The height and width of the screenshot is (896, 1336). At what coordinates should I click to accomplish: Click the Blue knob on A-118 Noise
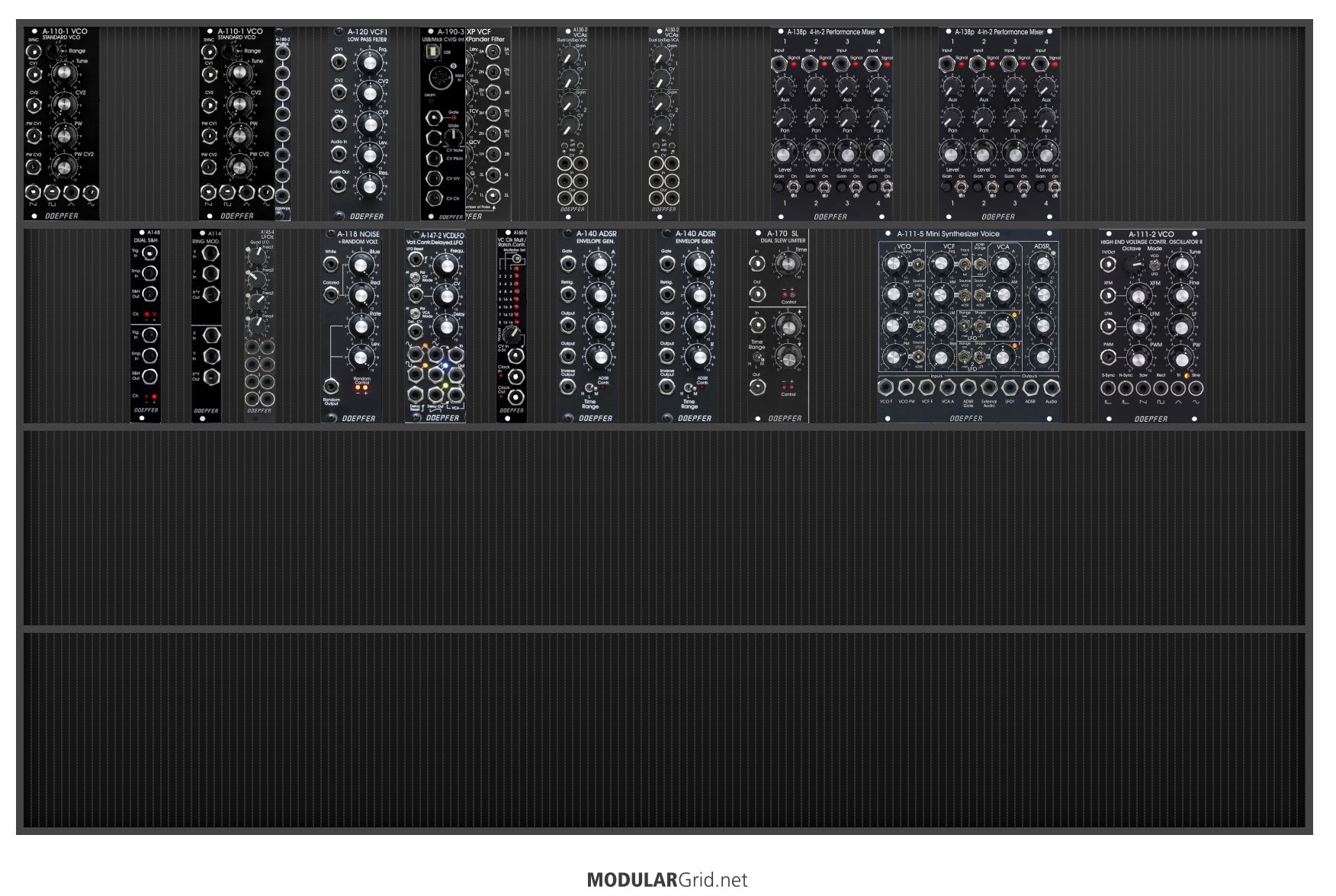pyautogui.click(x=361, y=265)
